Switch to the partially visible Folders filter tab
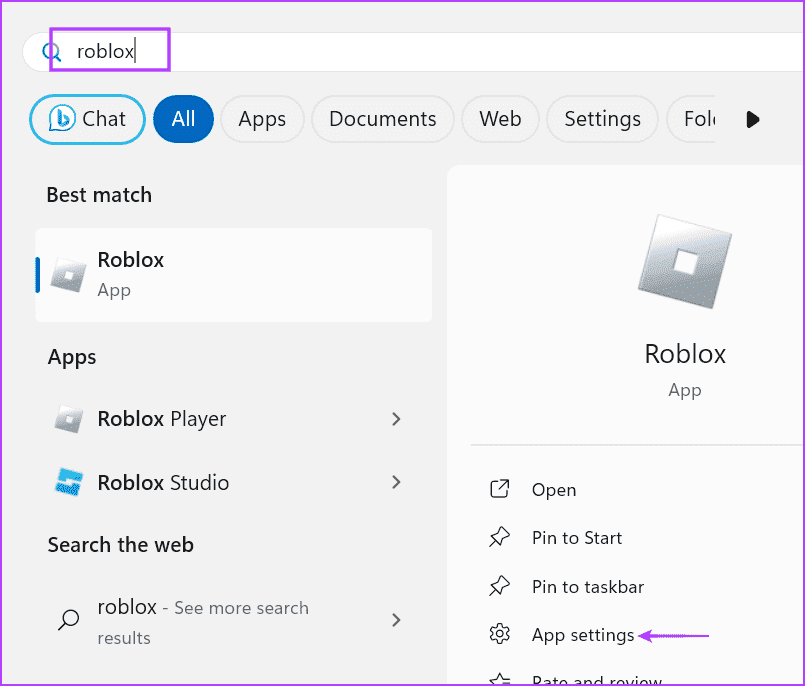Viewport: 805px width, 686px height. coord(691,119)
